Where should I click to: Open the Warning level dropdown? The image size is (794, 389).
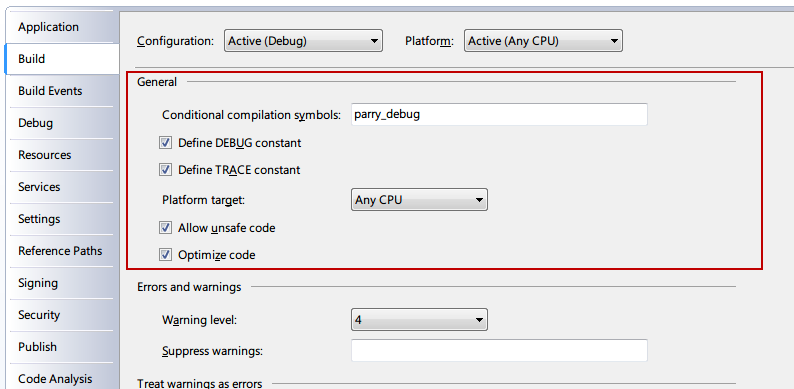pos(419,320)
